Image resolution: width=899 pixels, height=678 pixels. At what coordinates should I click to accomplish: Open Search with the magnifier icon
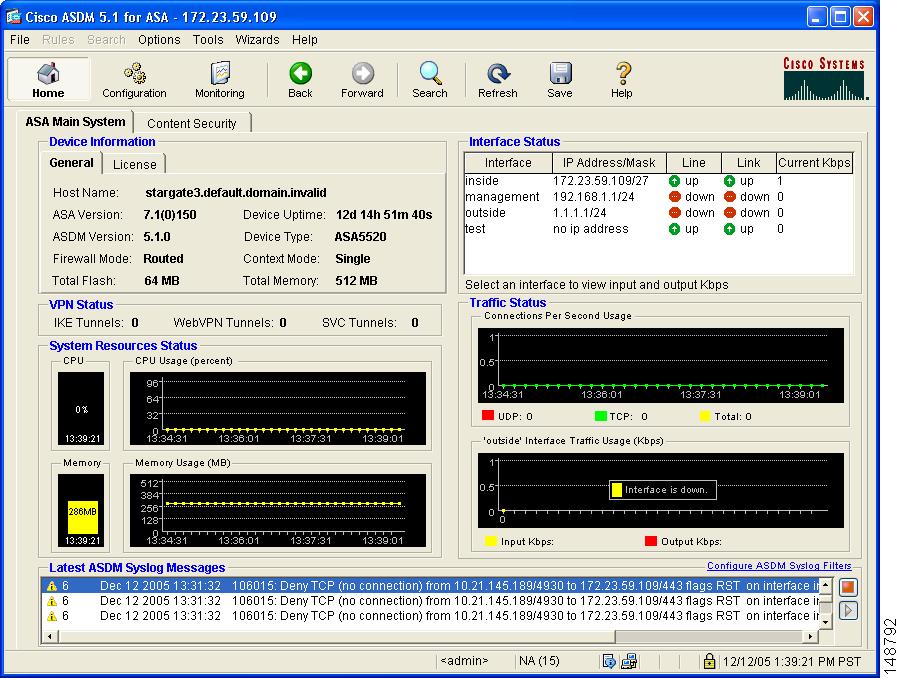click(429, 80)
